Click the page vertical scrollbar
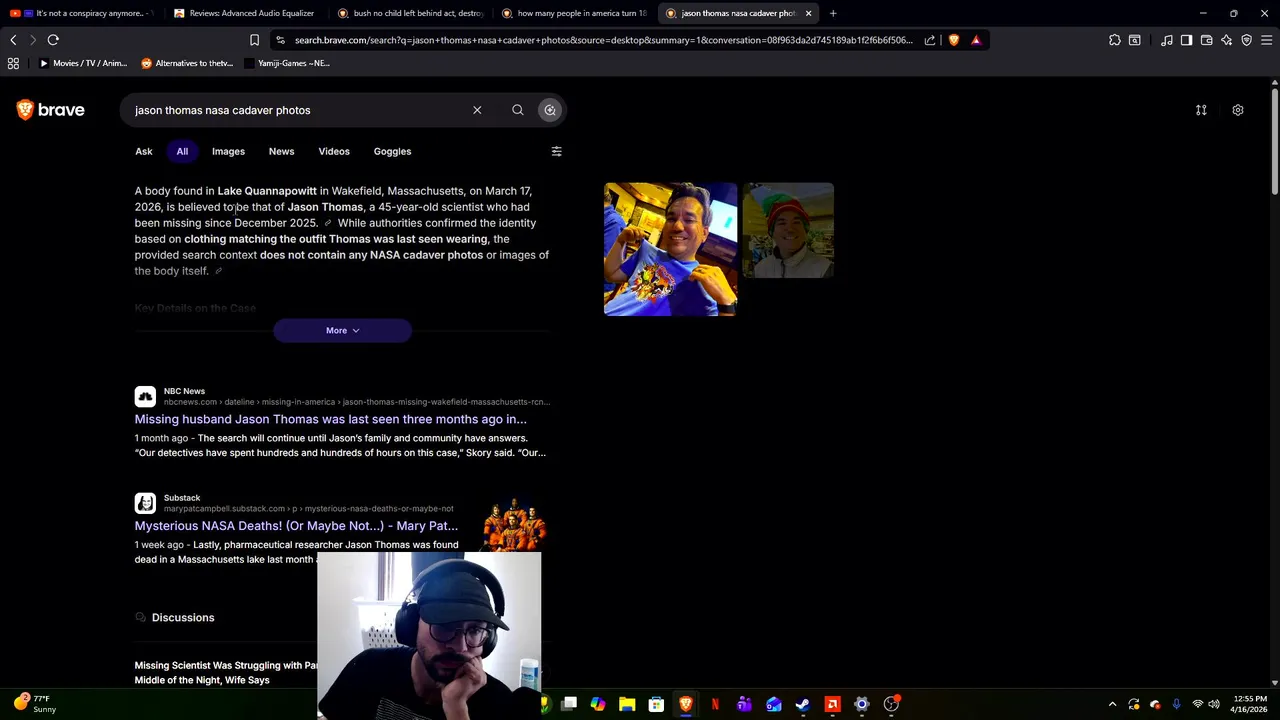Image resolution: width=1280 pixels, height=720 pixels. [x=1274, y=143]
